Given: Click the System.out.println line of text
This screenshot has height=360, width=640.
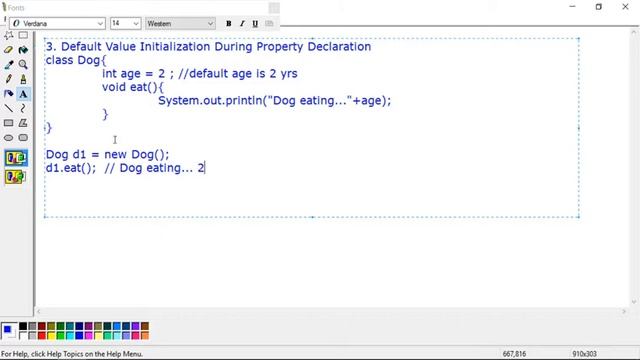Looking at the screenshot, I should coord(274,101).
